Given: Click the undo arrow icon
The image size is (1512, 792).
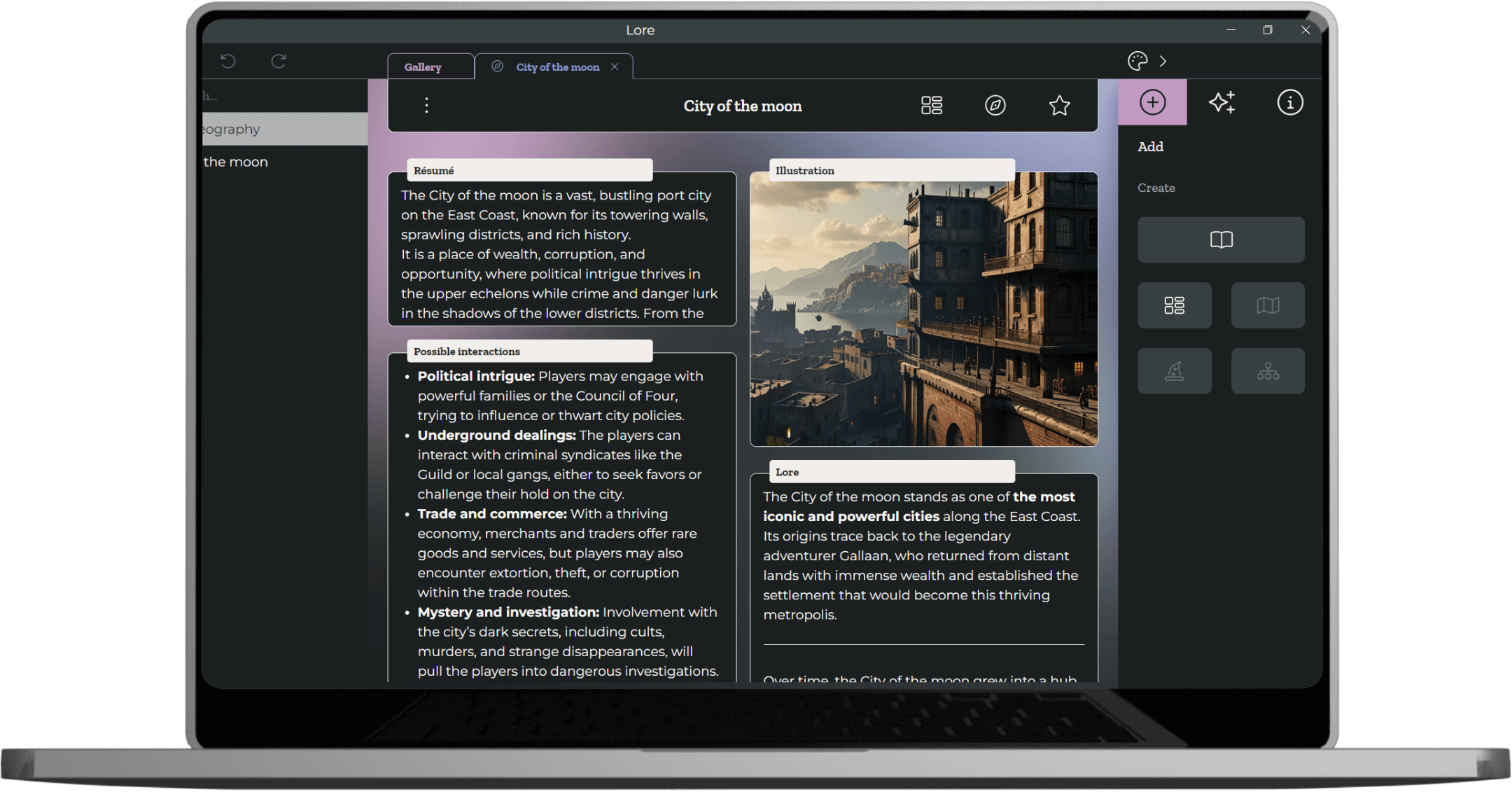Looking at the screenshot, I should [227, 61].
